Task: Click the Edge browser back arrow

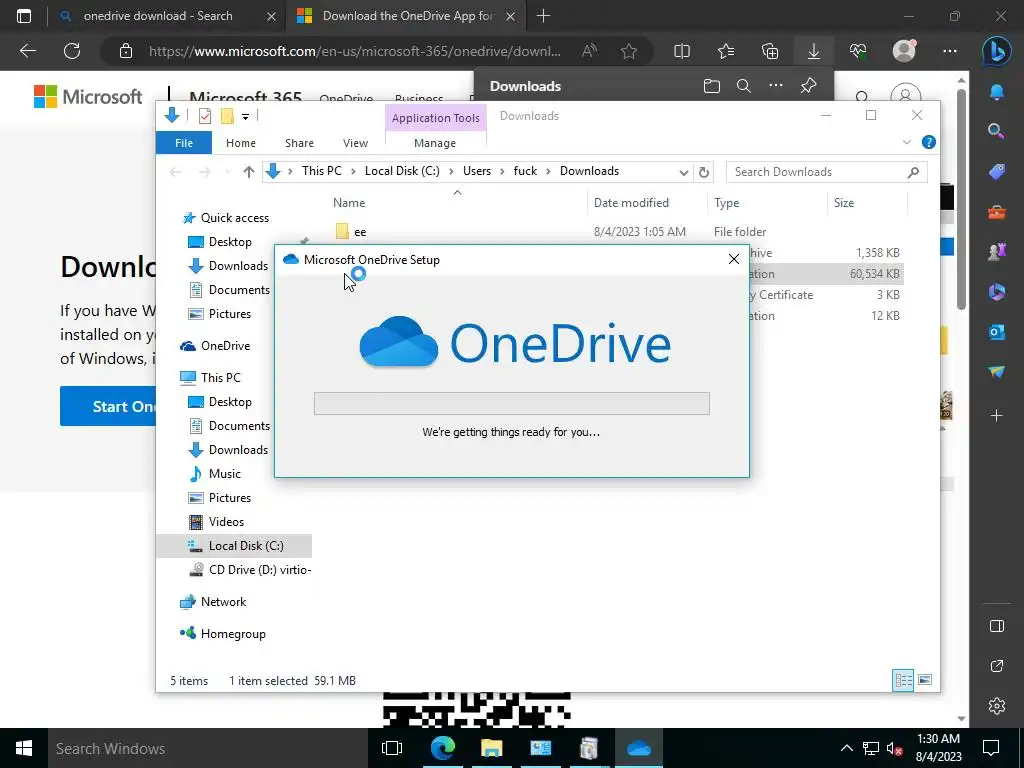Action: pos(27,51)
